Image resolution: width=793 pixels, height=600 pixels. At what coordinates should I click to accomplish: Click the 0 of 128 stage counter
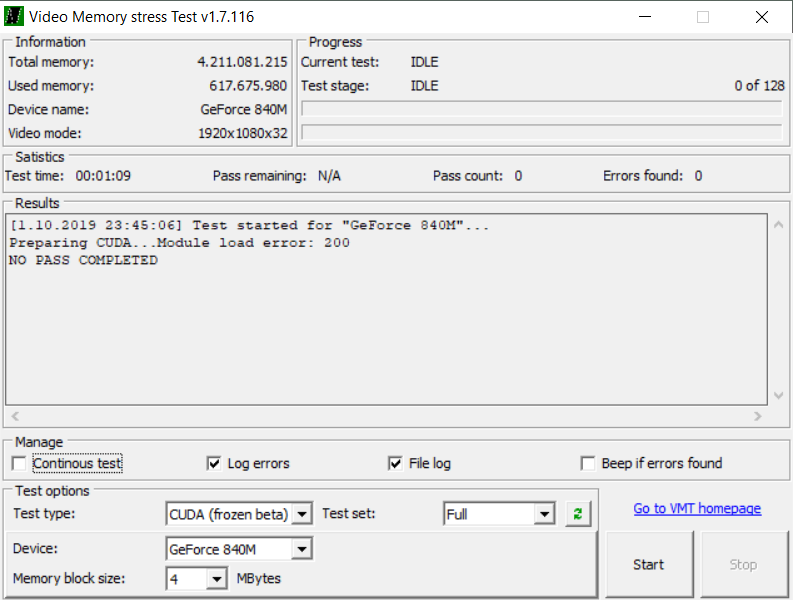click(759, 85)
